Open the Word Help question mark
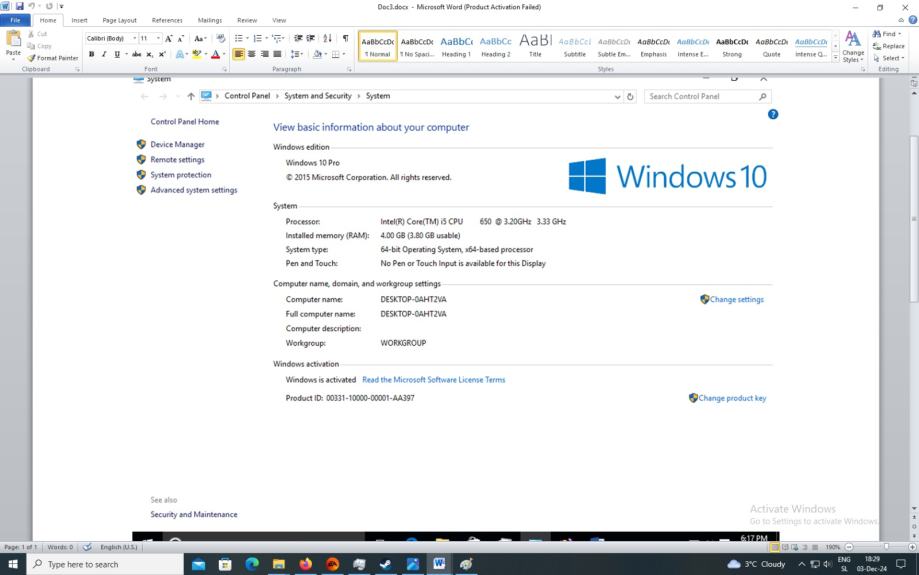 click(913, 20)
